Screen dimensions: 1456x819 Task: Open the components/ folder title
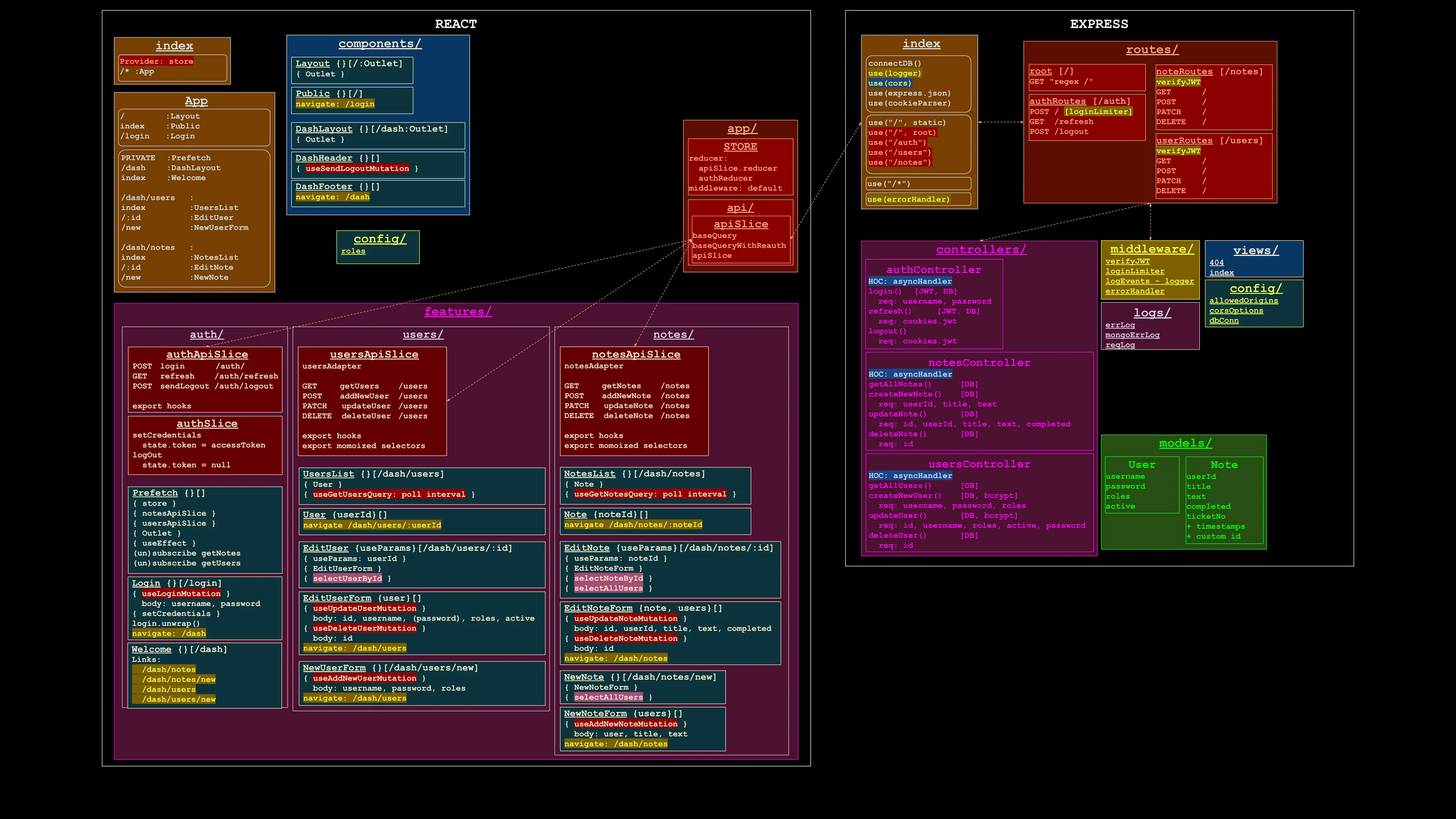point(380,44)
